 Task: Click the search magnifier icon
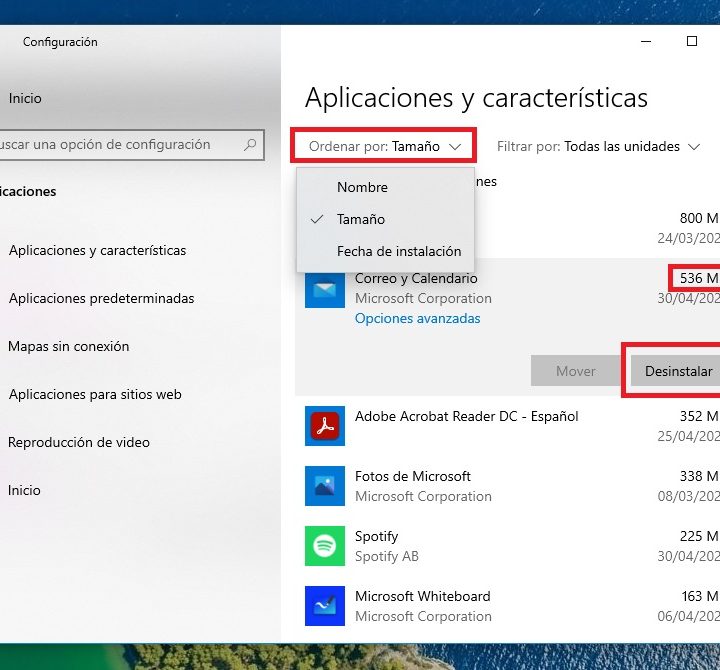(250, 145)
